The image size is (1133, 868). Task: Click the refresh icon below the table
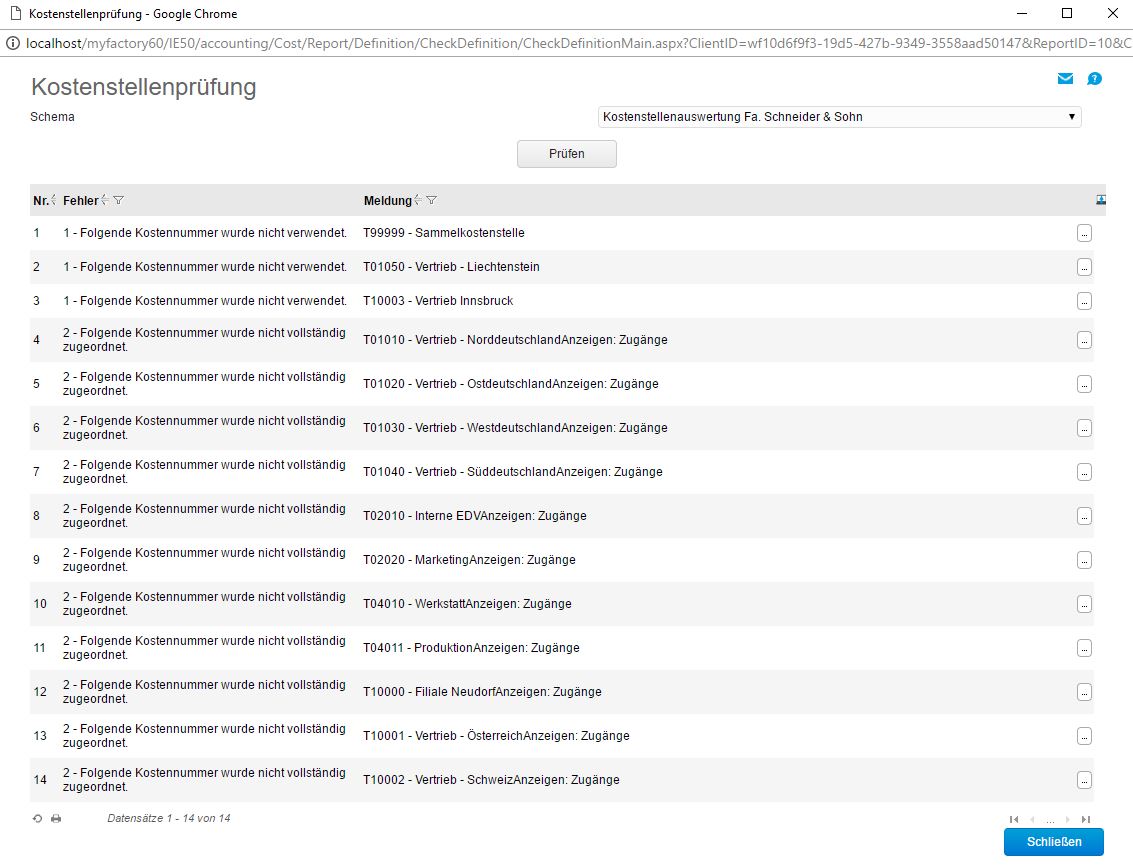pyautogui.click(x=38, y=819)
